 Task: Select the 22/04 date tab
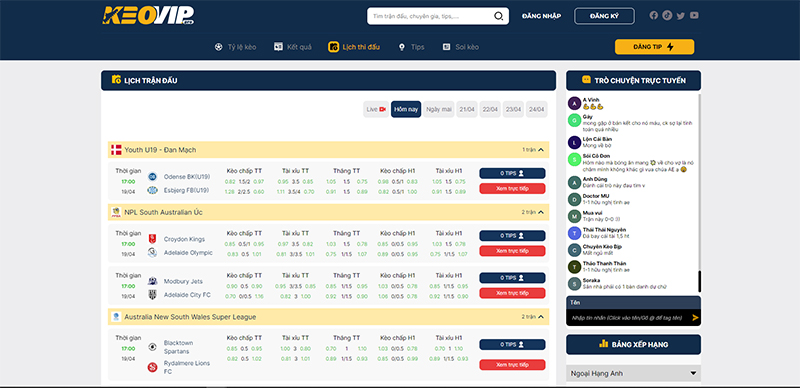pyautogui.click(x=490, y=109)
